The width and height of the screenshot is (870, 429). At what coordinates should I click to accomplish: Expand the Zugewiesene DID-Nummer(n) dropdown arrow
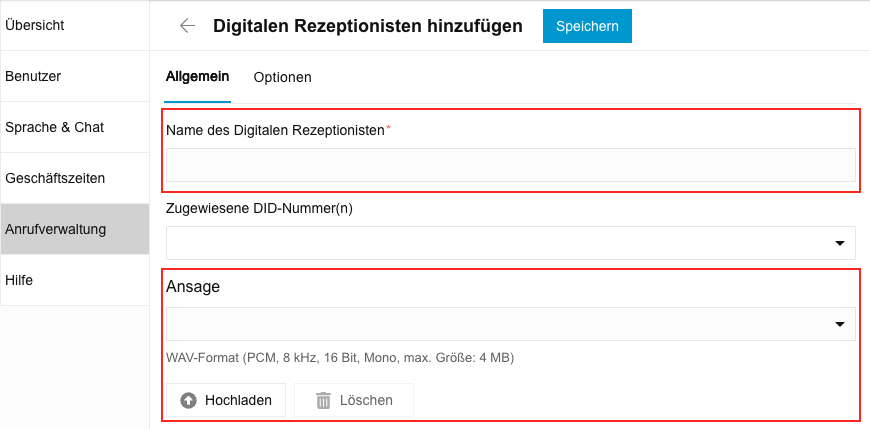pyautogui.click(x=839, y=243)
